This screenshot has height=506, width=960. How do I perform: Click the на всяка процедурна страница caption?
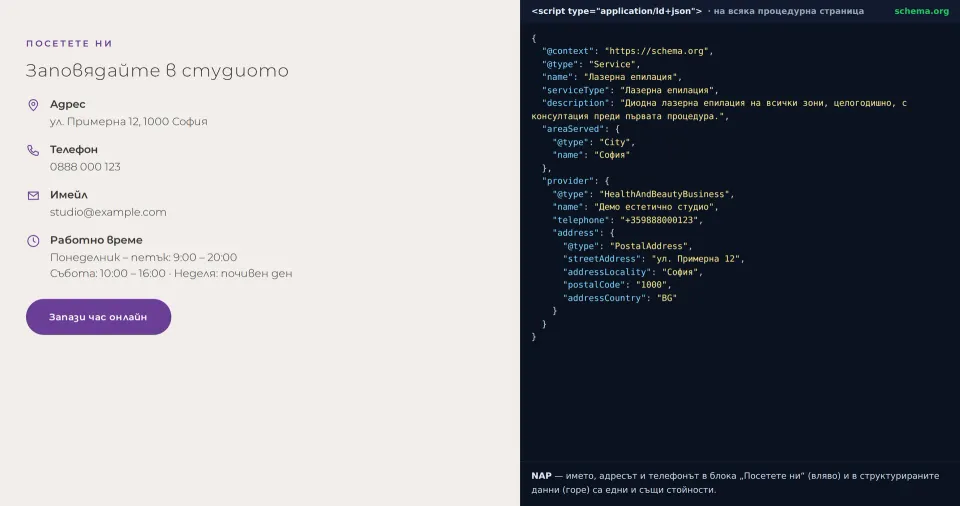[789, 11]
